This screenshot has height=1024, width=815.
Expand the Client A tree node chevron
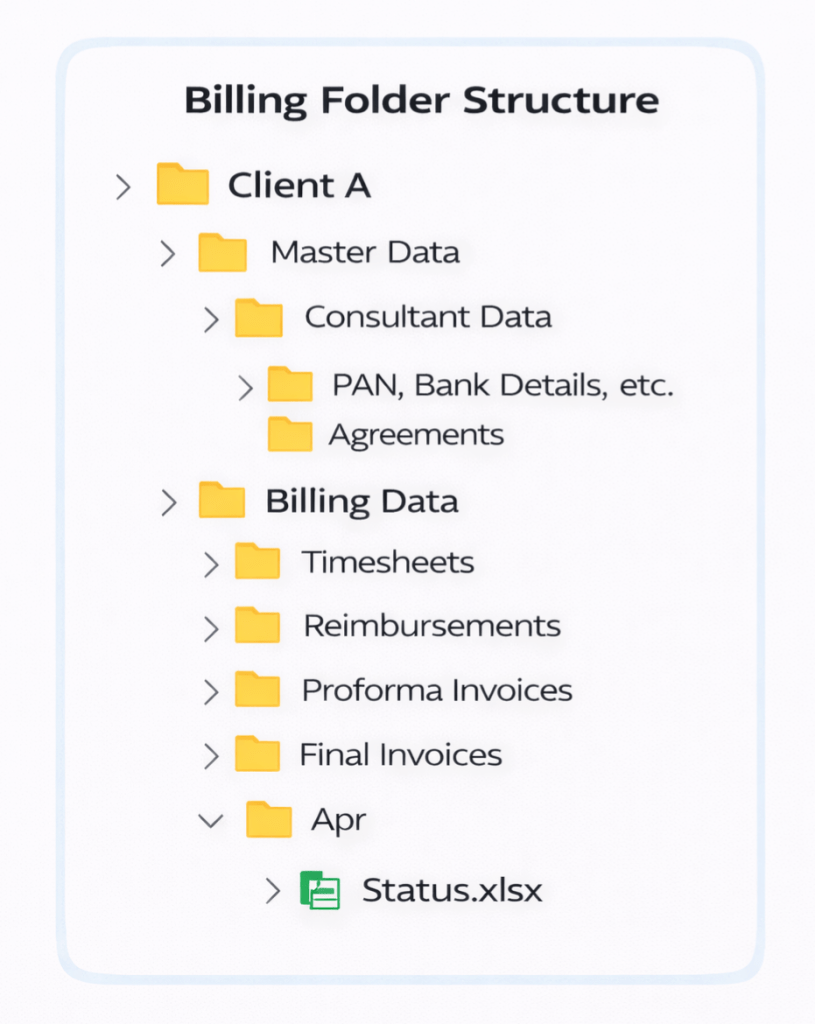pos(123,186)
